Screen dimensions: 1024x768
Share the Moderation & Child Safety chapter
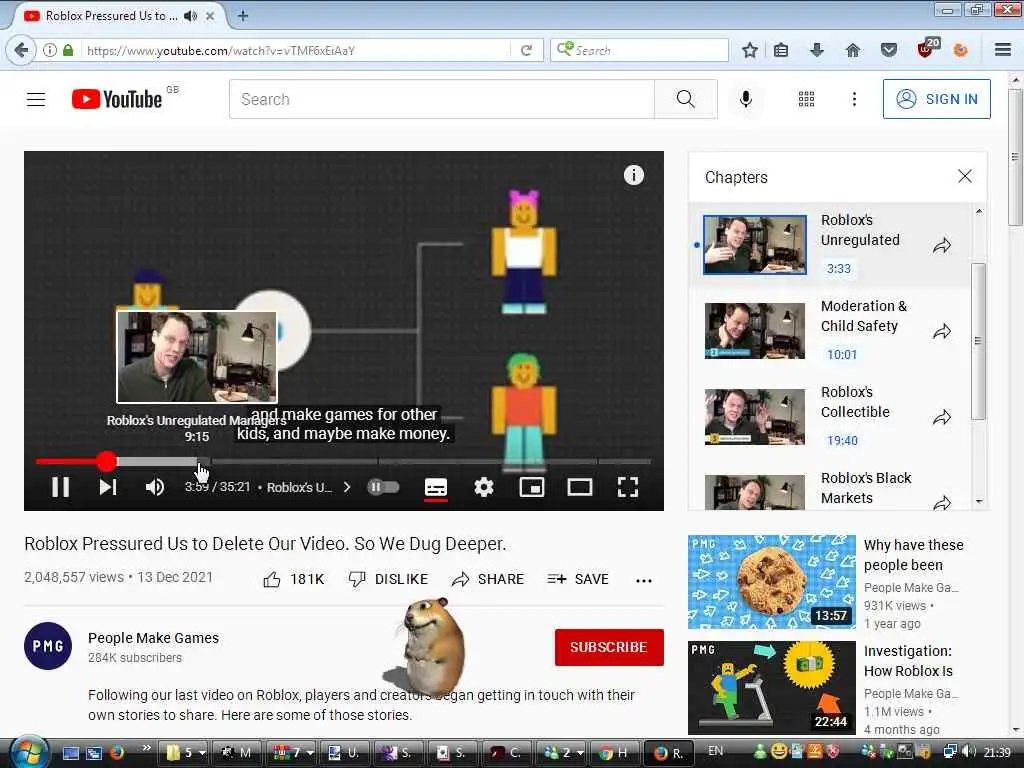[942, 332]
